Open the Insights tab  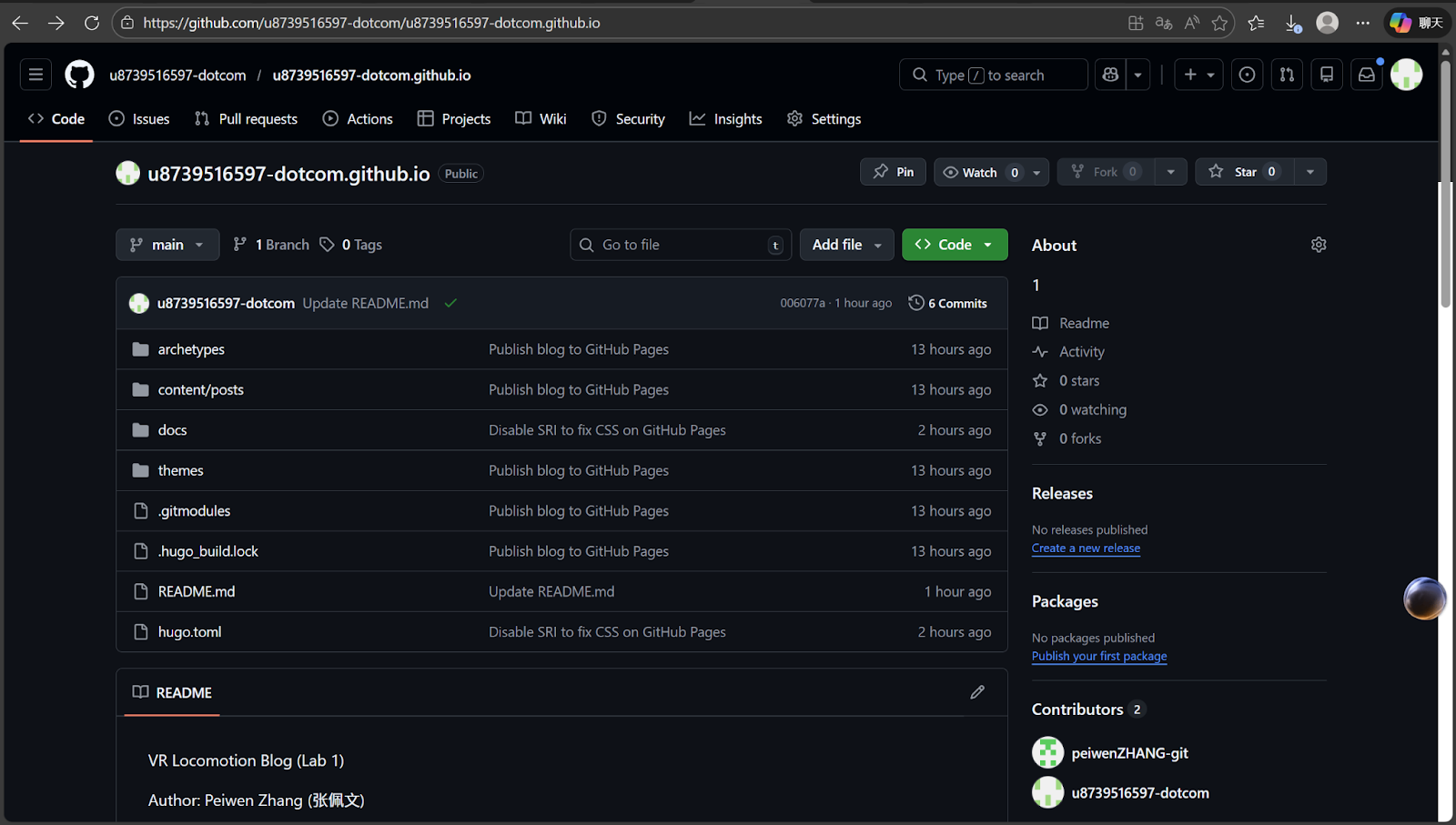726,119
